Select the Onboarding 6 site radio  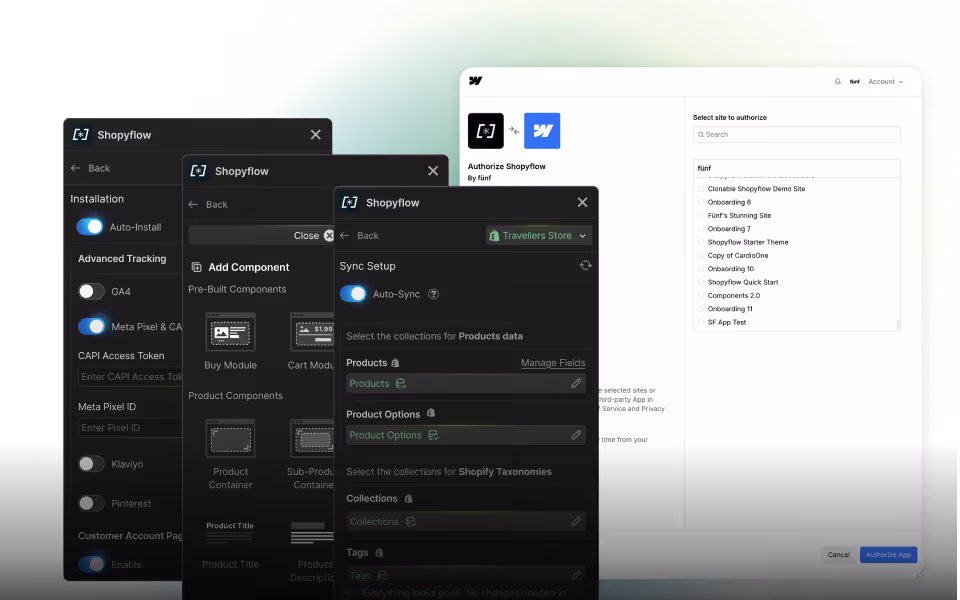click(701, 202)
